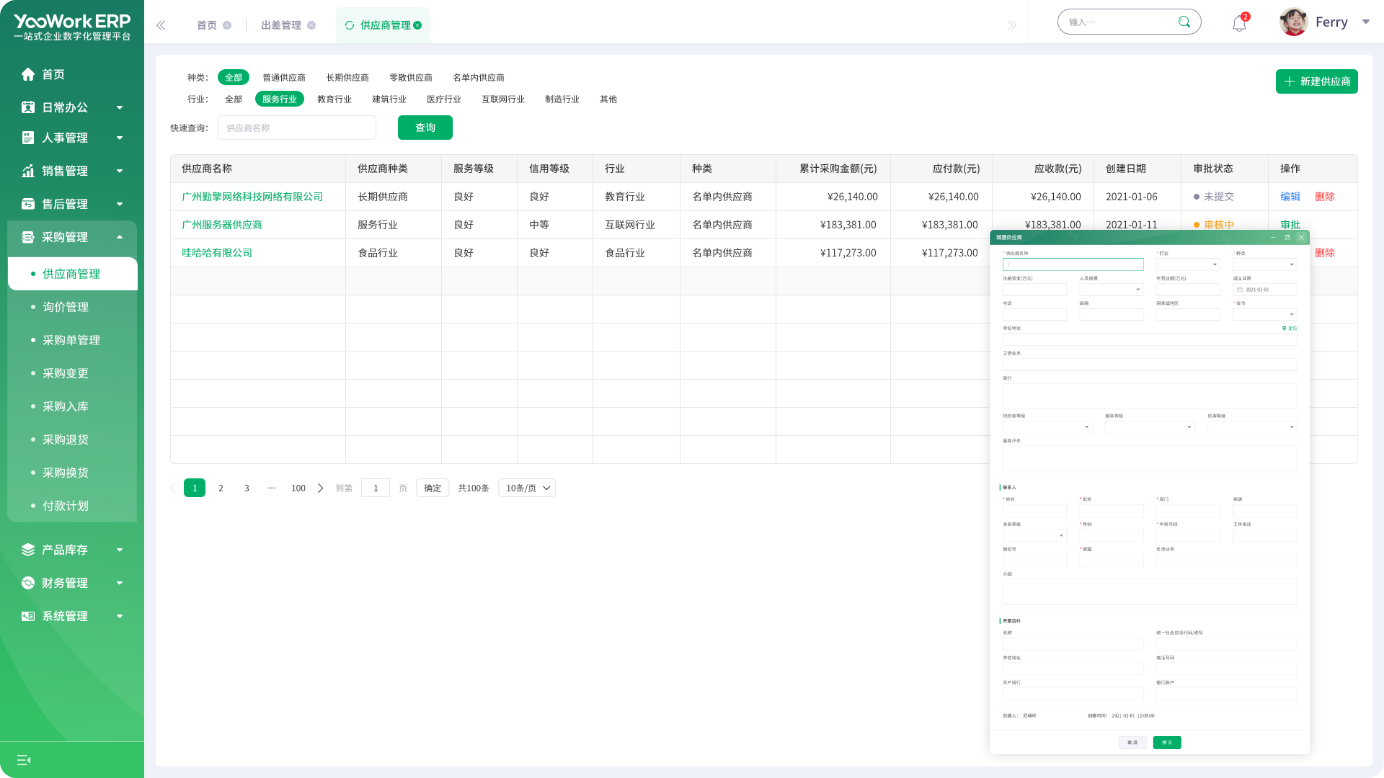Open 广州勤擎网络科技网络有限公司 supplier link

252,197
